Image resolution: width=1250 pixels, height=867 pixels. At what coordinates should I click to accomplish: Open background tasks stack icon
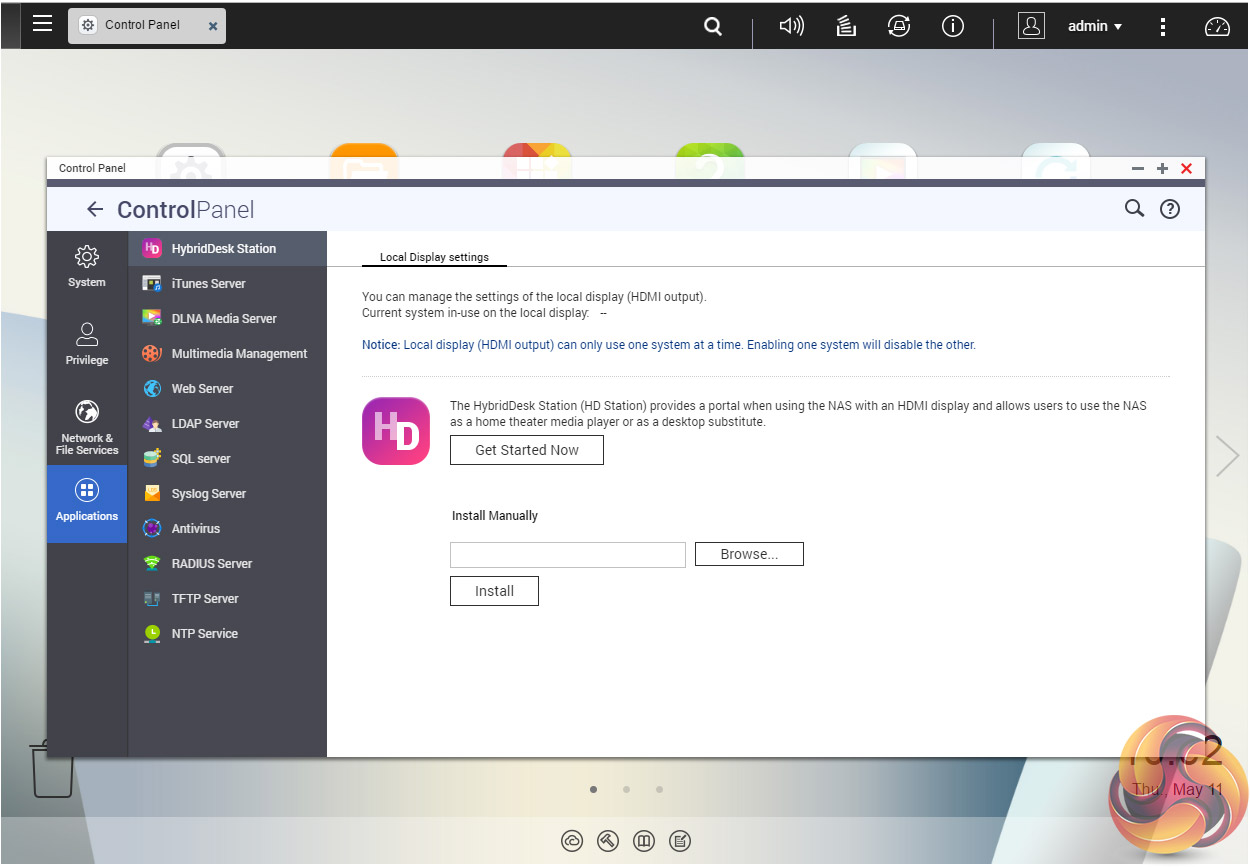[846, 27]
